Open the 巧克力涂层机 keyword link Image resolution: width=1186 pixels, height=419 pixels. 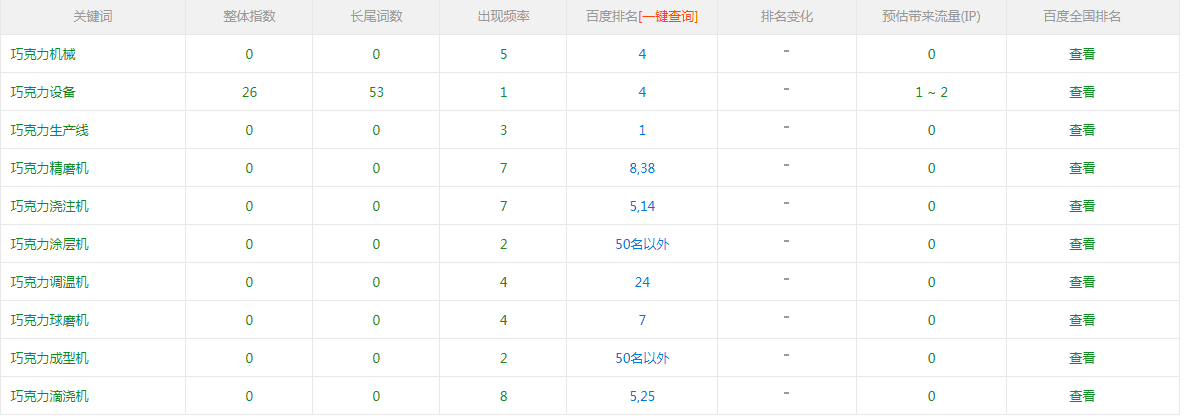[x=50, y=244]
